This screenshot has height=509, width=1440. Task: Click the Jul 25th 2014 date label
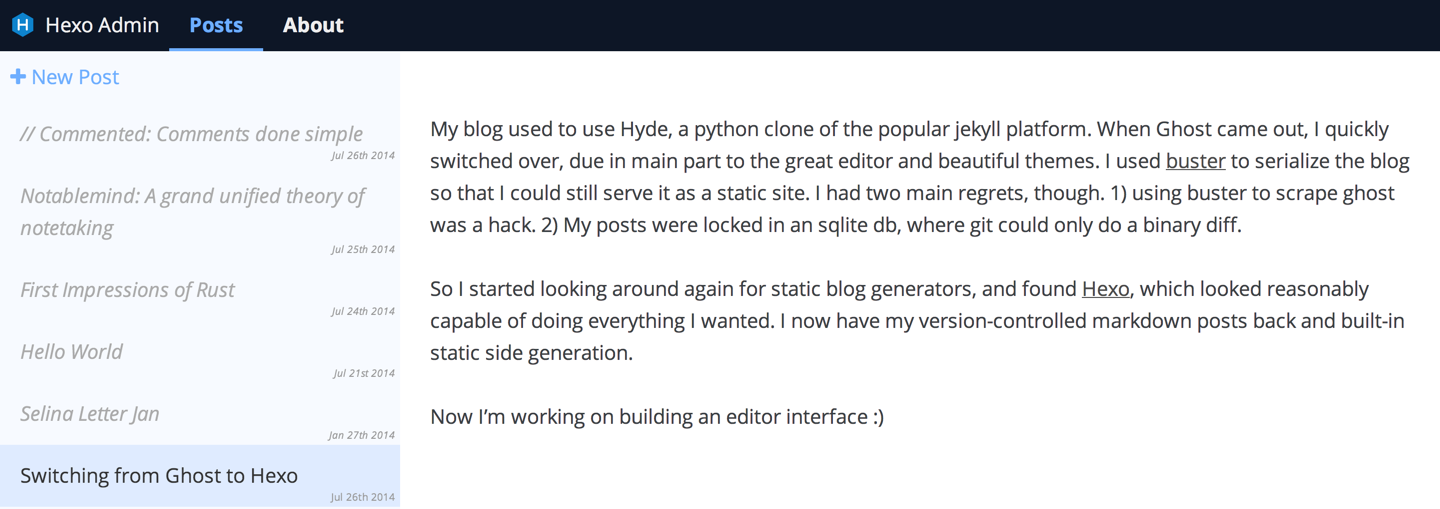pos(363,249)
